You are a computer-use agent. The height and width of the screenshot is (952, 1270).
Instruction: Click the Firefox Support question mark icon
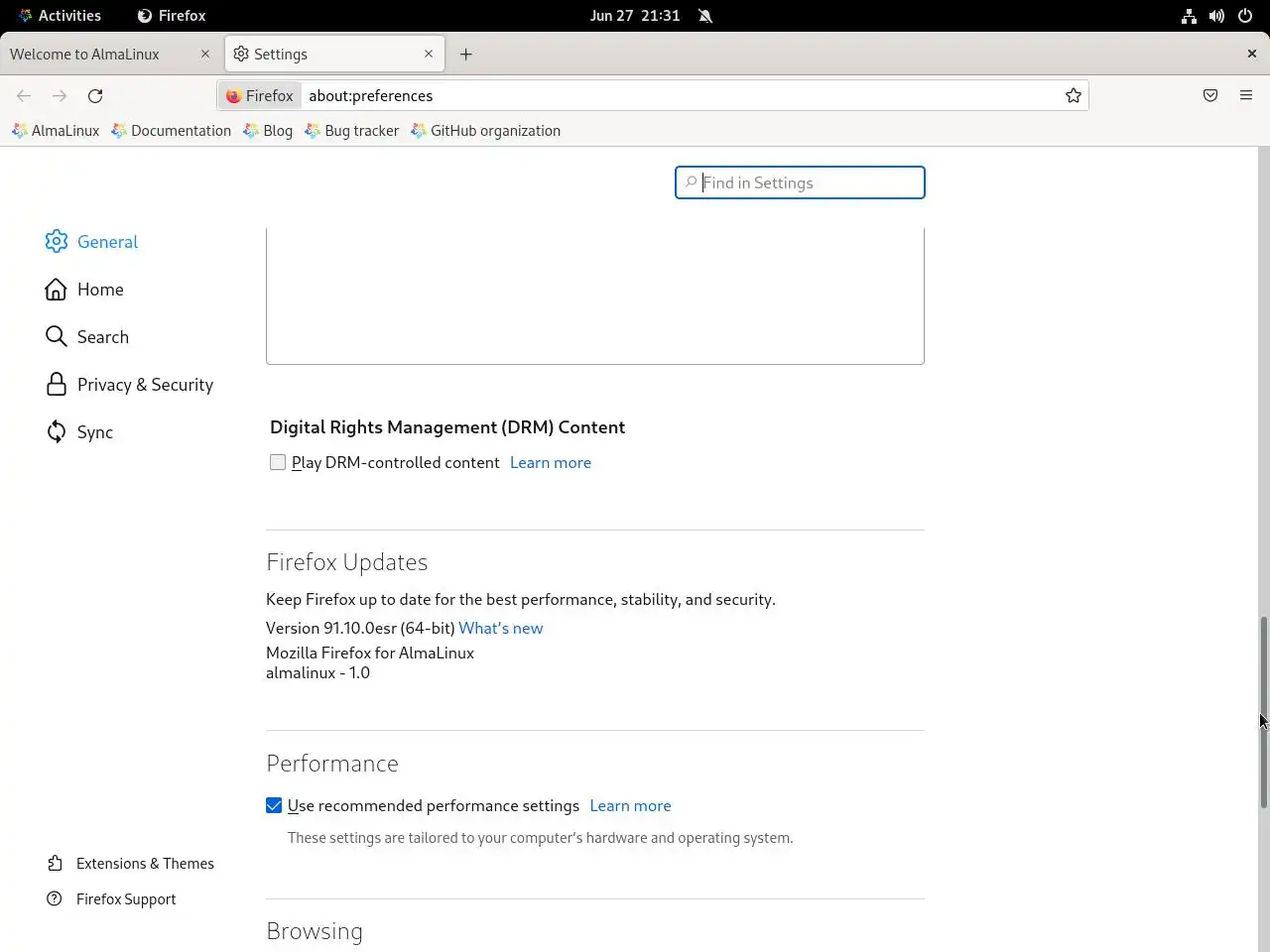pyautogui.click(x=56, y=899)
